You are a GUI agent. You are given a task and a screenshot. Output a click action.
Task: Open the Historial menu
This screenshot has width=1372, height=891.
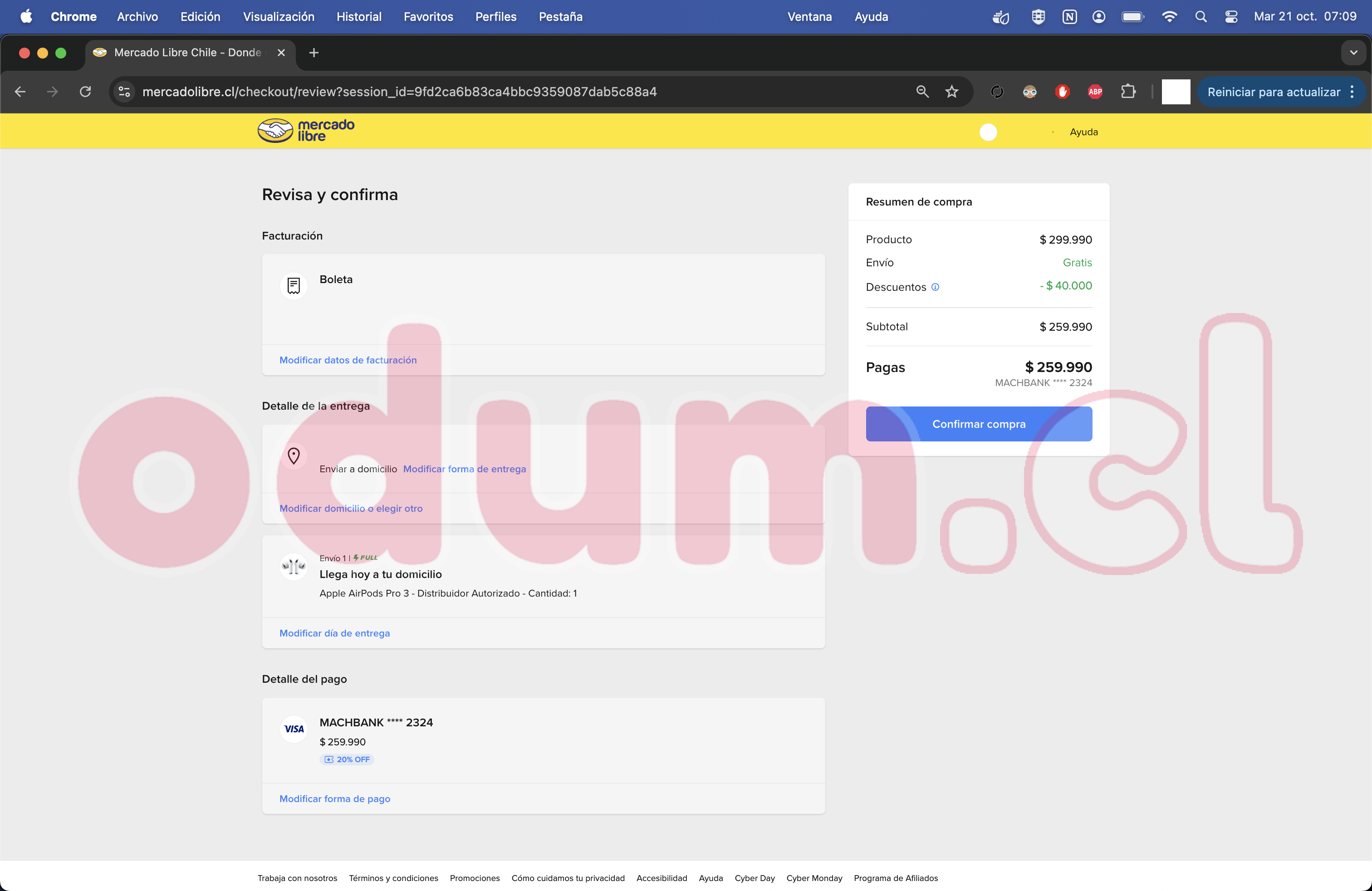[358, 17]
